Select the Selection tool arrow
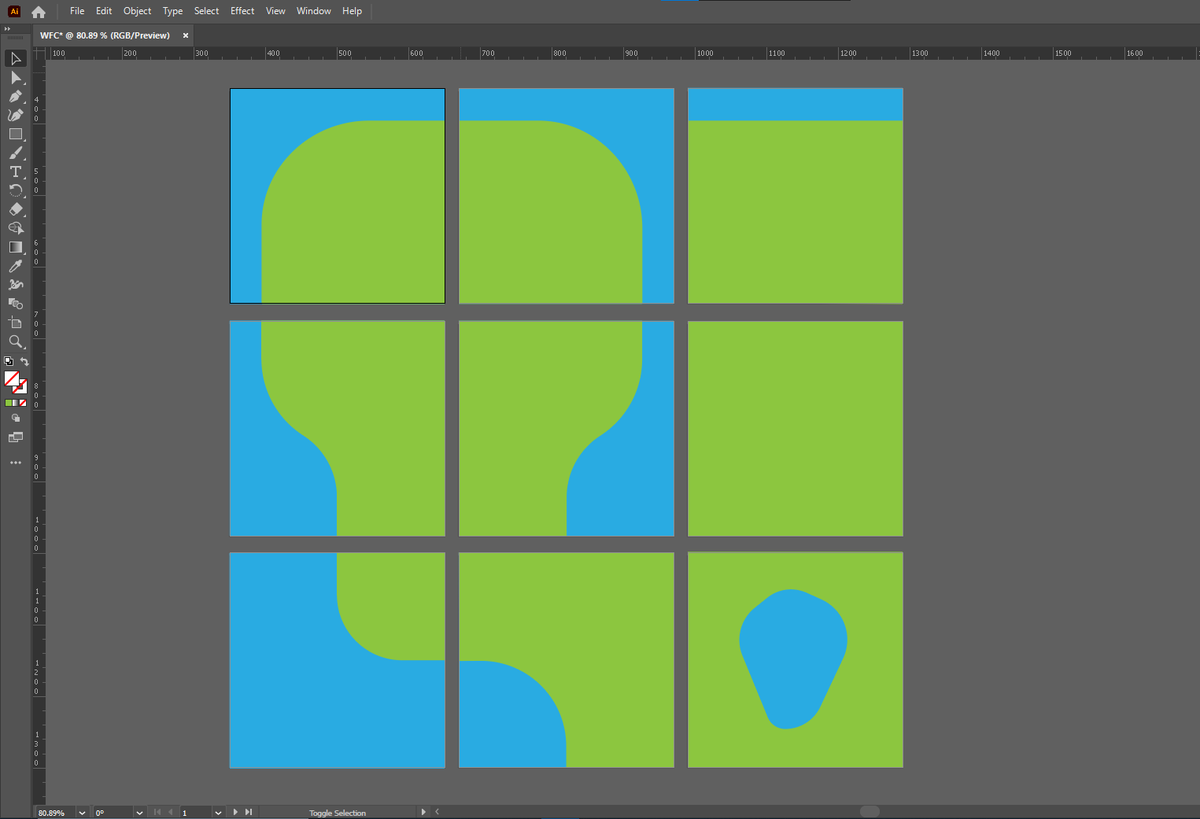Viewport: 1200px width, 819px height. click(x=15, y=59)
